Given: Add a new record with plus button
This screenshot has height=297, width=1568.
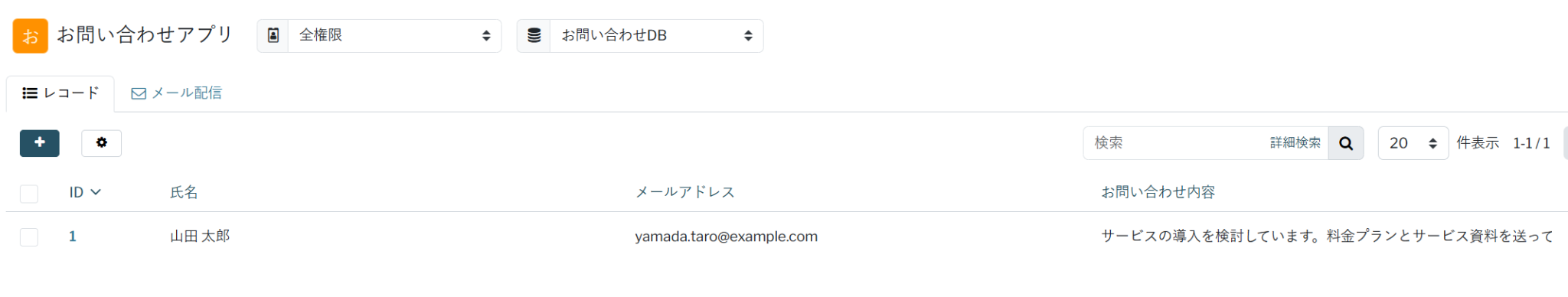Looking at the screenshot, I should (x=40, y=143).
